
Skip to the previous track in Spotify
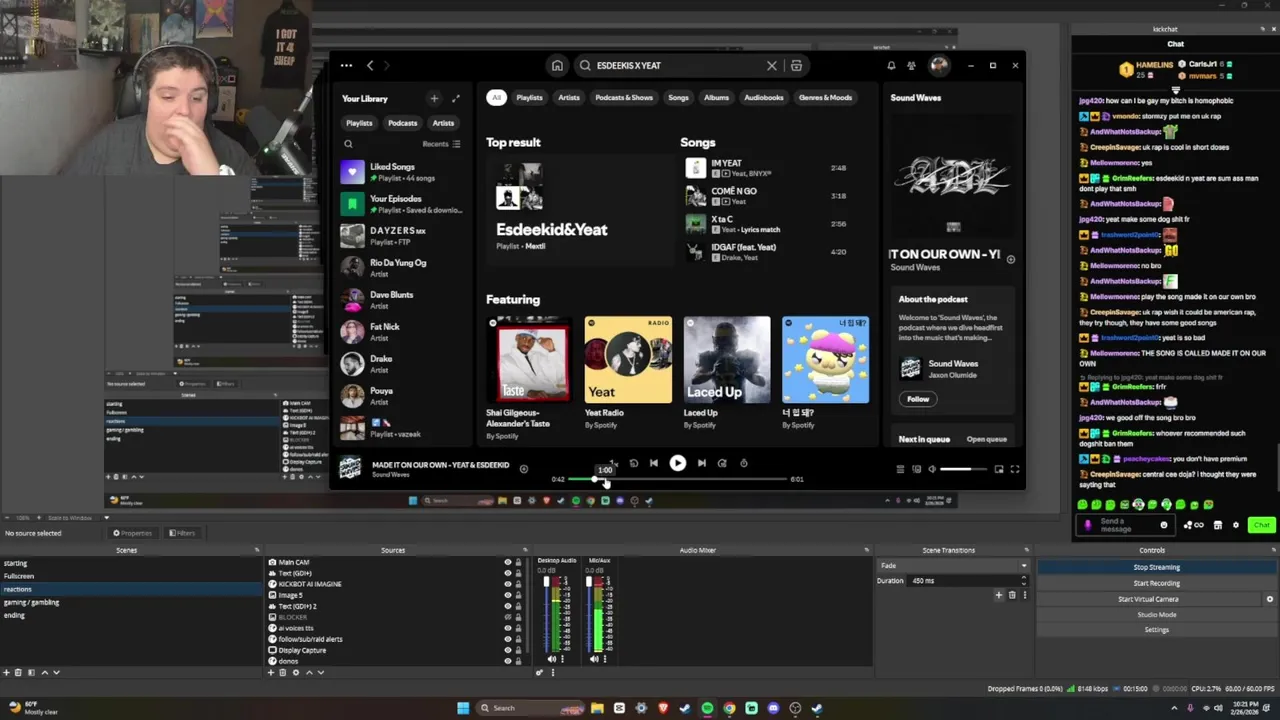pos(654,463)
